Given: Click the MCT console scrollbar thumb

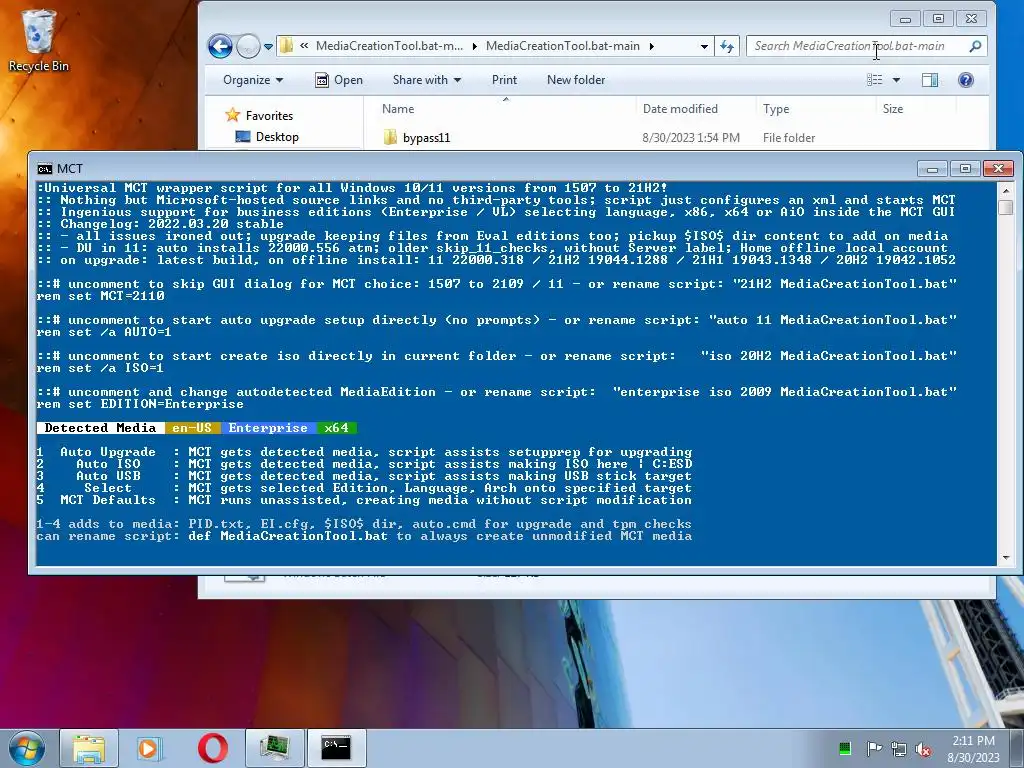Looking at the screenshot, I should tap(1006, 206).
